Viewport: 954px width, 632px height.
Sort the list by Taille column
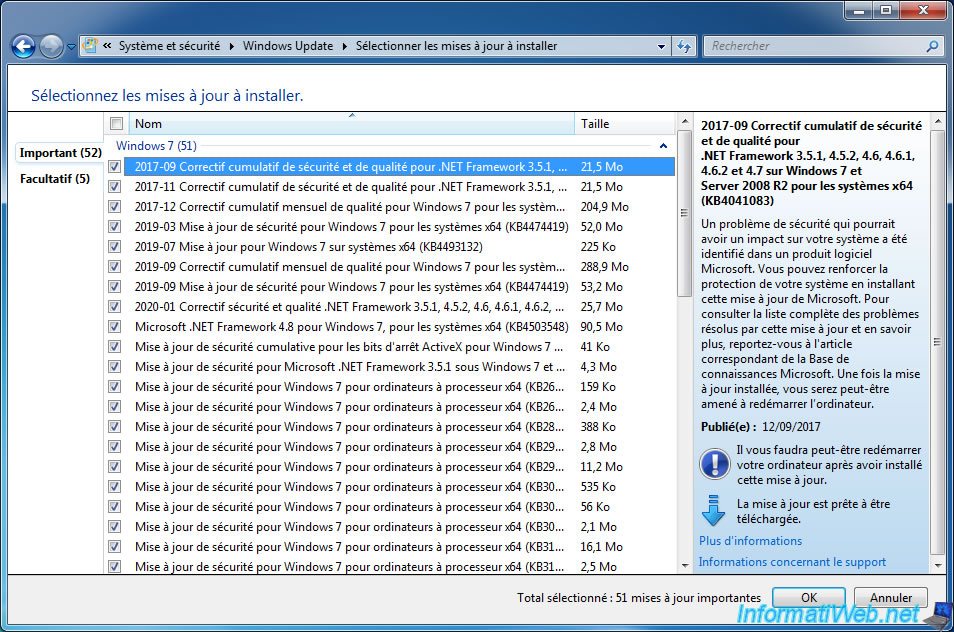coord(625,124)
